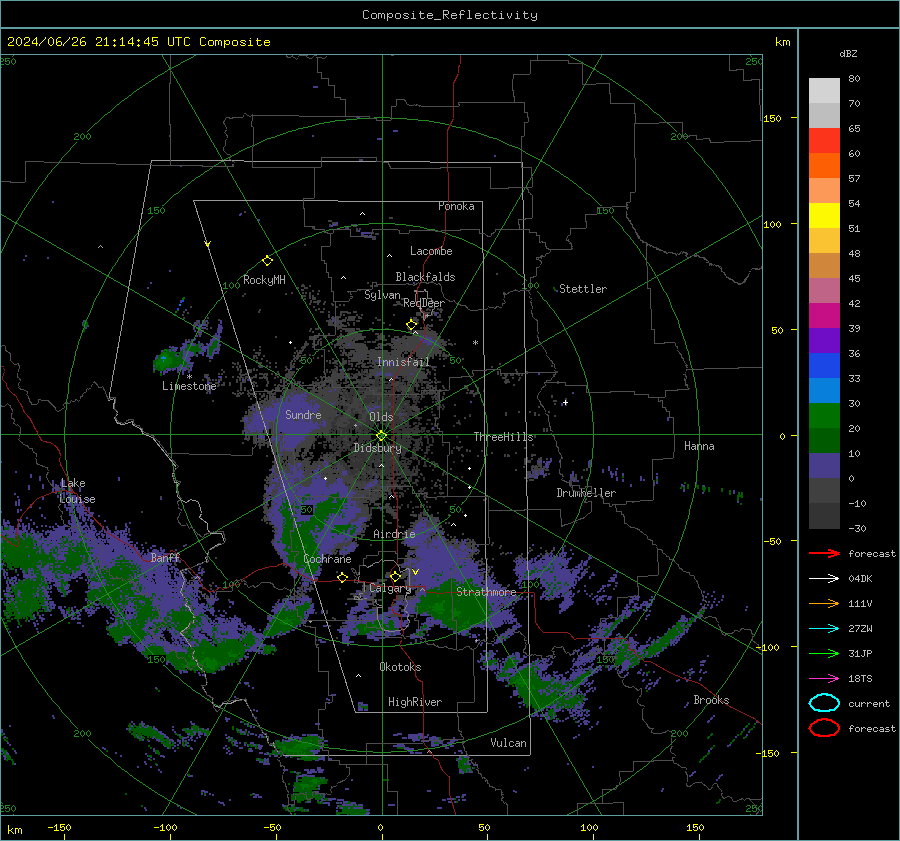
Task: Click the Lake Louise label
Action: 77,491
